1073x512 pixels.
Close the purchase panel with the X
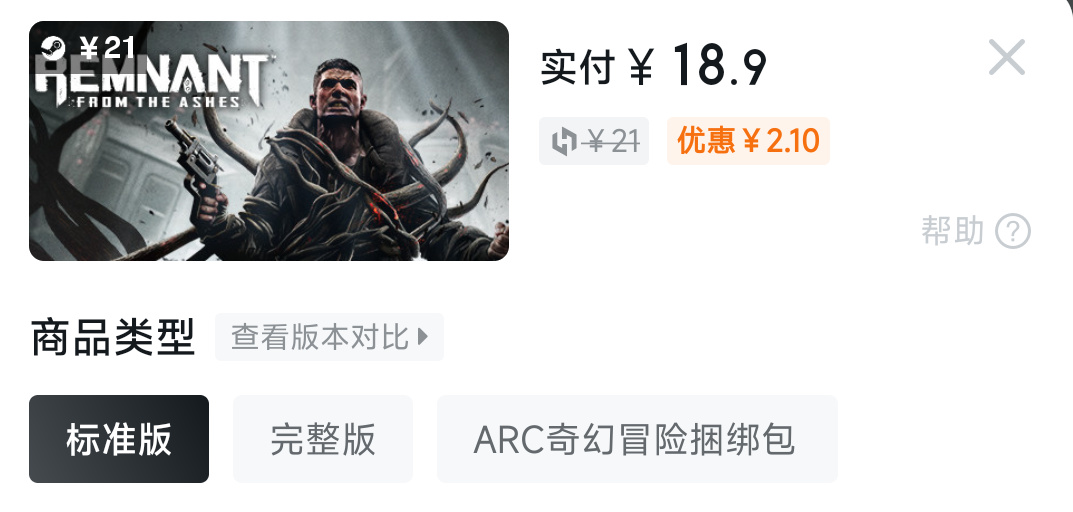tap(1007, 57)
